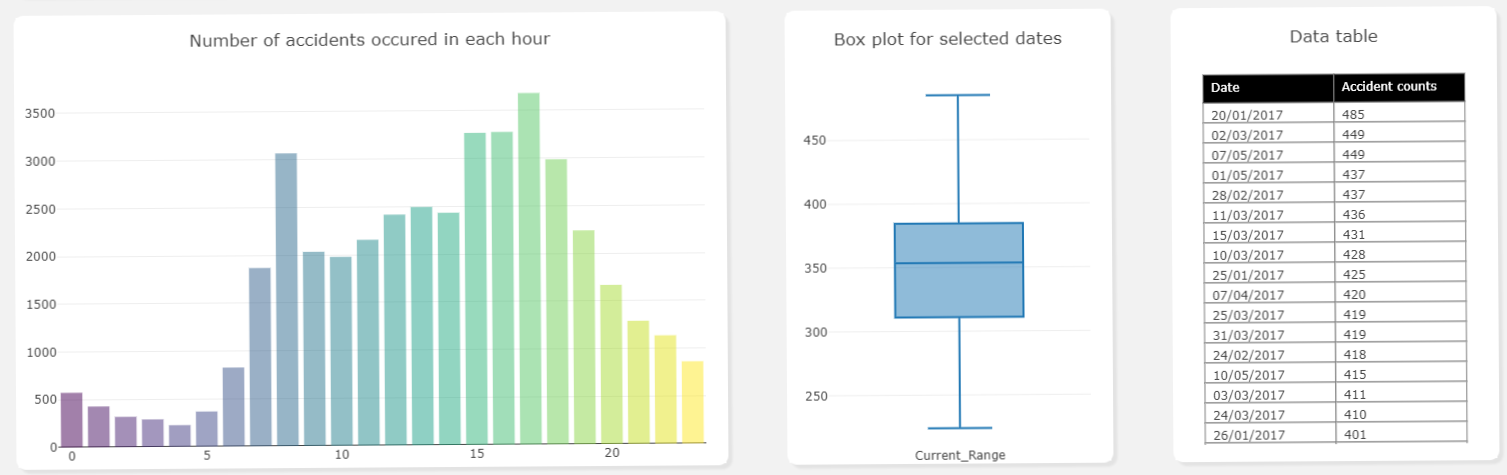1507x475 pixels.
Task: Click the Current_Range axis label
Action: [x=960, y=455]
